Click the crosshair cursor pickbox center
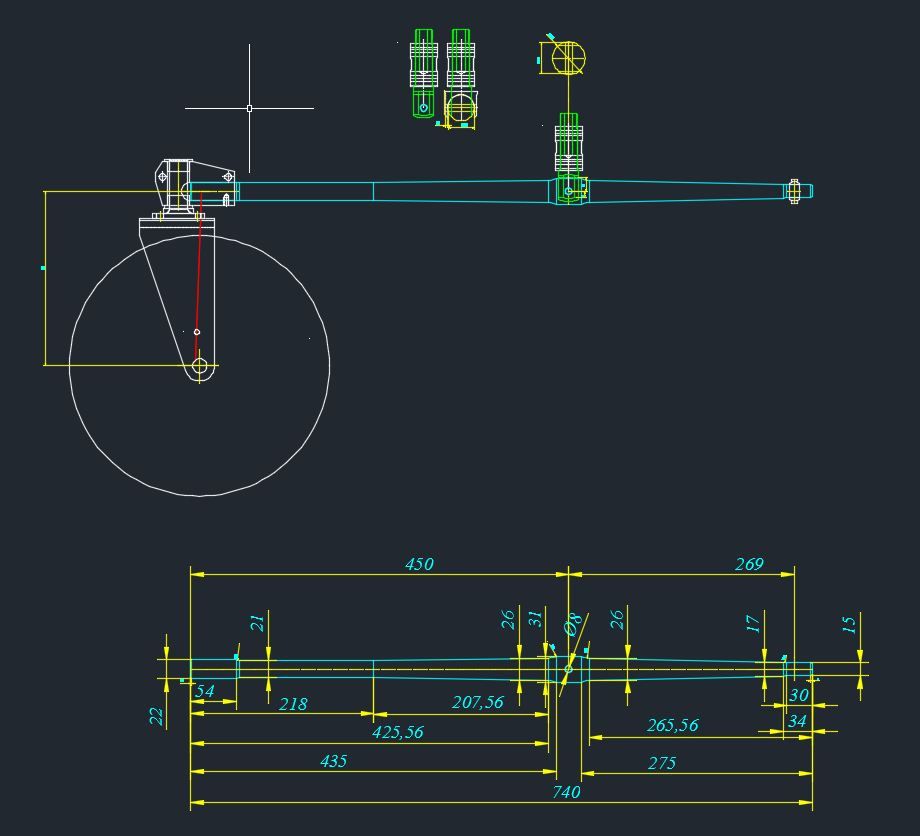Viewport: 920px width, 836px height. coord(249,108)
